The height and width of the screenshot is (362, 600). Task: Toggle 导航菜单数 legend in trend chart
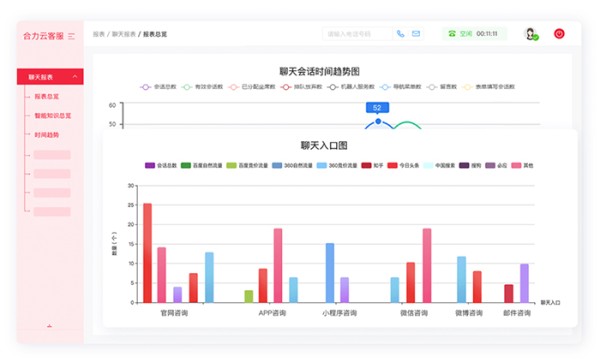coord(401,87)
